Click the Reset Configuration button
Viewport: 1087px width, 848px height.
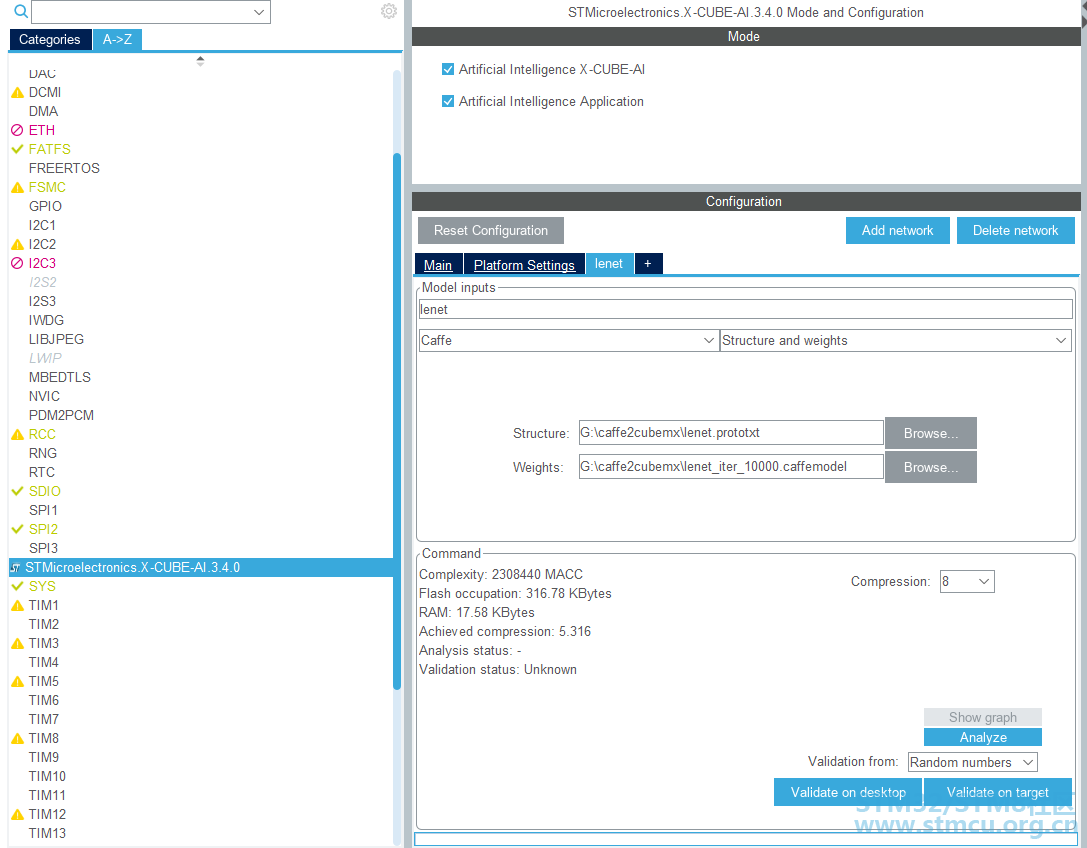(x=491, y=230)
